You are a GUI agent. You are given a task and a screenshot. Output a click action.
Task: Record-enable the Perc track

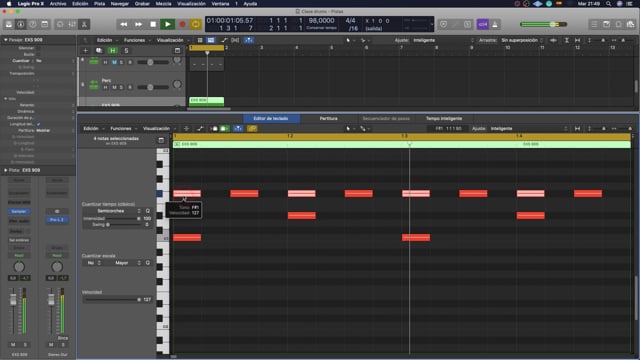tap(130, 87)
